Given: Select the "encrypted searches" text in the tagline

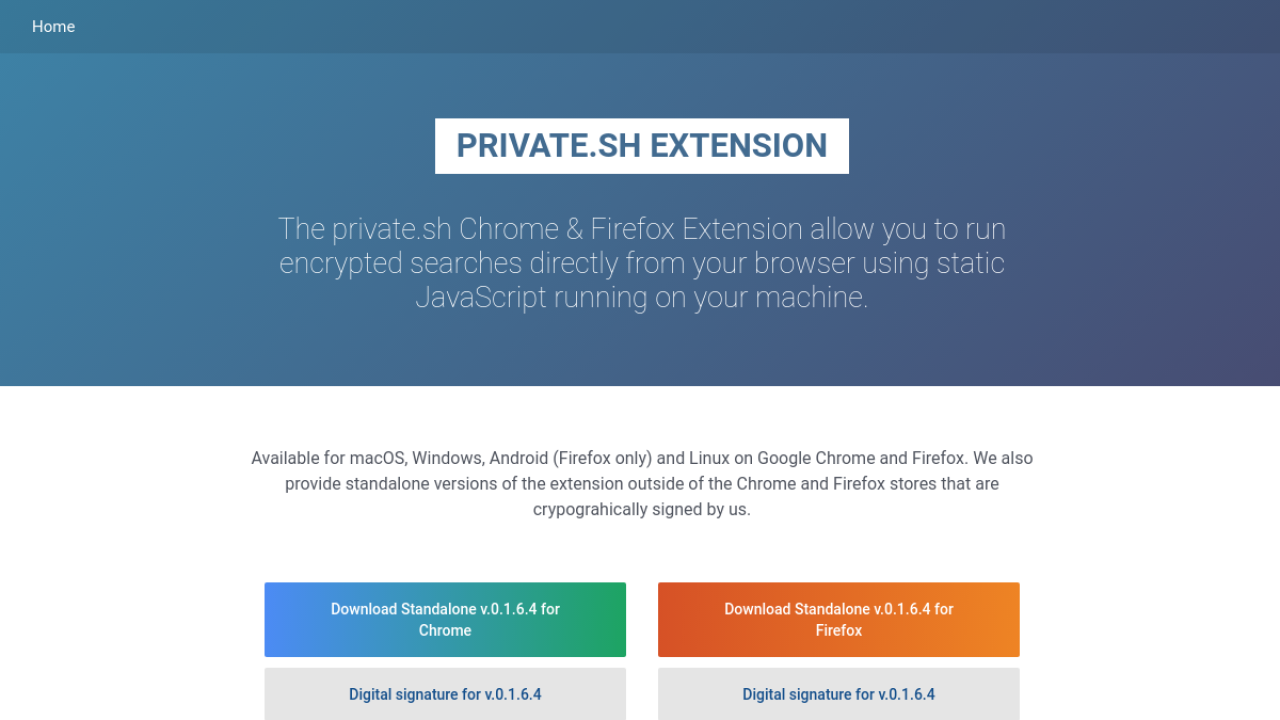Looking at the screenshot, I should click(400, 263).
